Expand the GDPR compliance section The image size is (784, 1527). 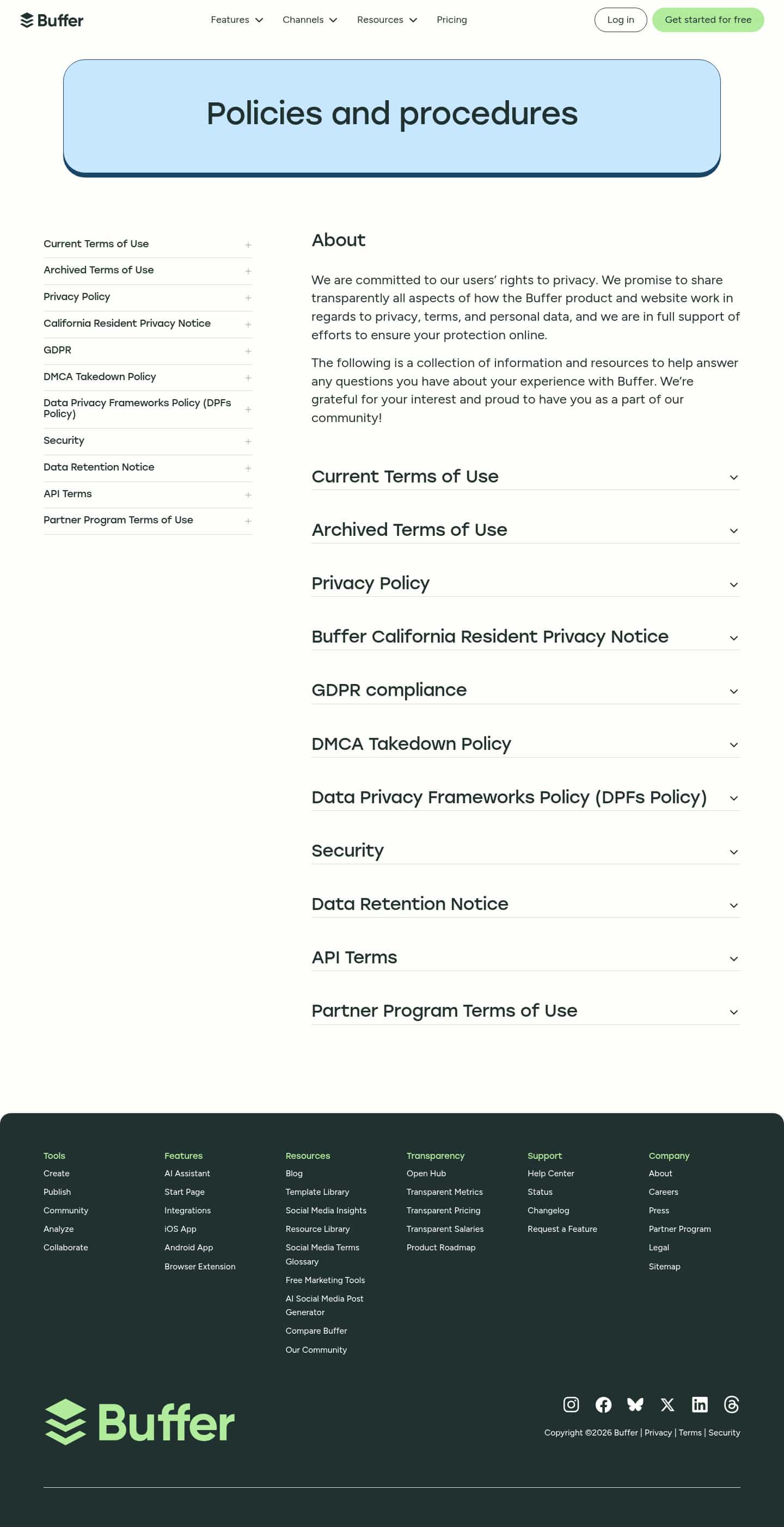[x=733, y=691]
